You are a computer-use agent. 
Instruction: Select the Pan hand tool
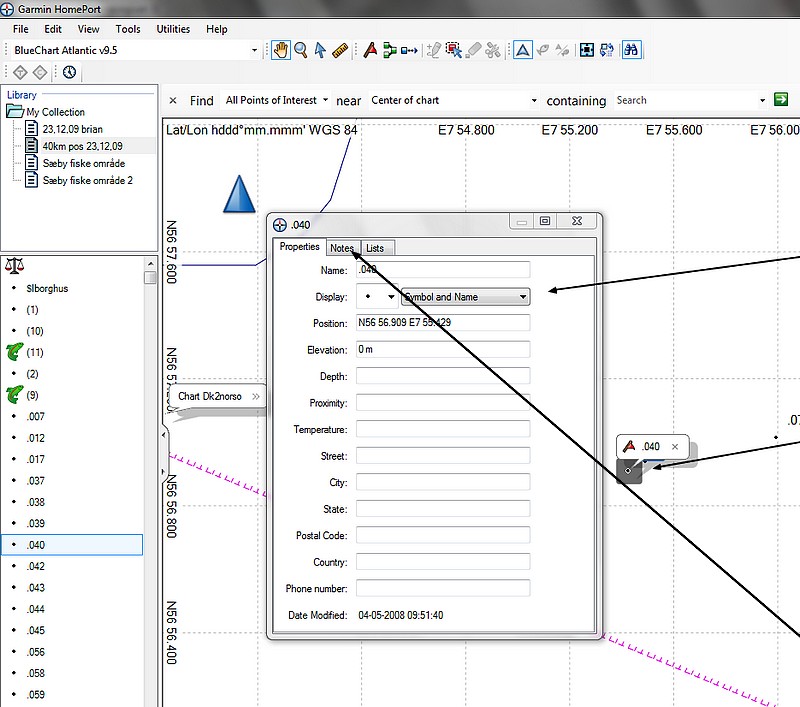pyautogui.click(x=281, y=50)
